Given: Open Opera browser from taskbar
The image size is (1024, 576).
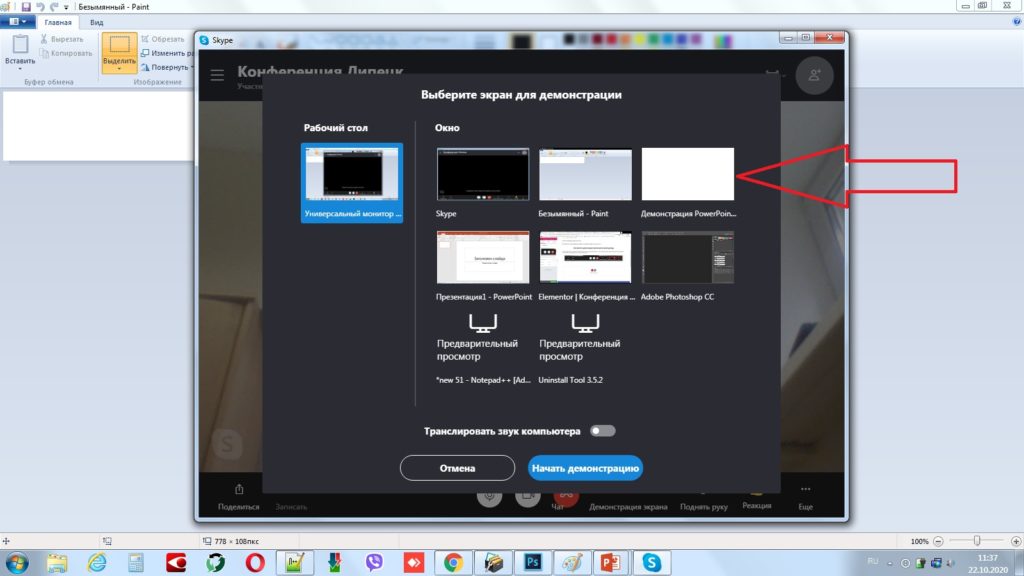Looking at the screenshot, I should pyautogui.click(x=255, y=562).
